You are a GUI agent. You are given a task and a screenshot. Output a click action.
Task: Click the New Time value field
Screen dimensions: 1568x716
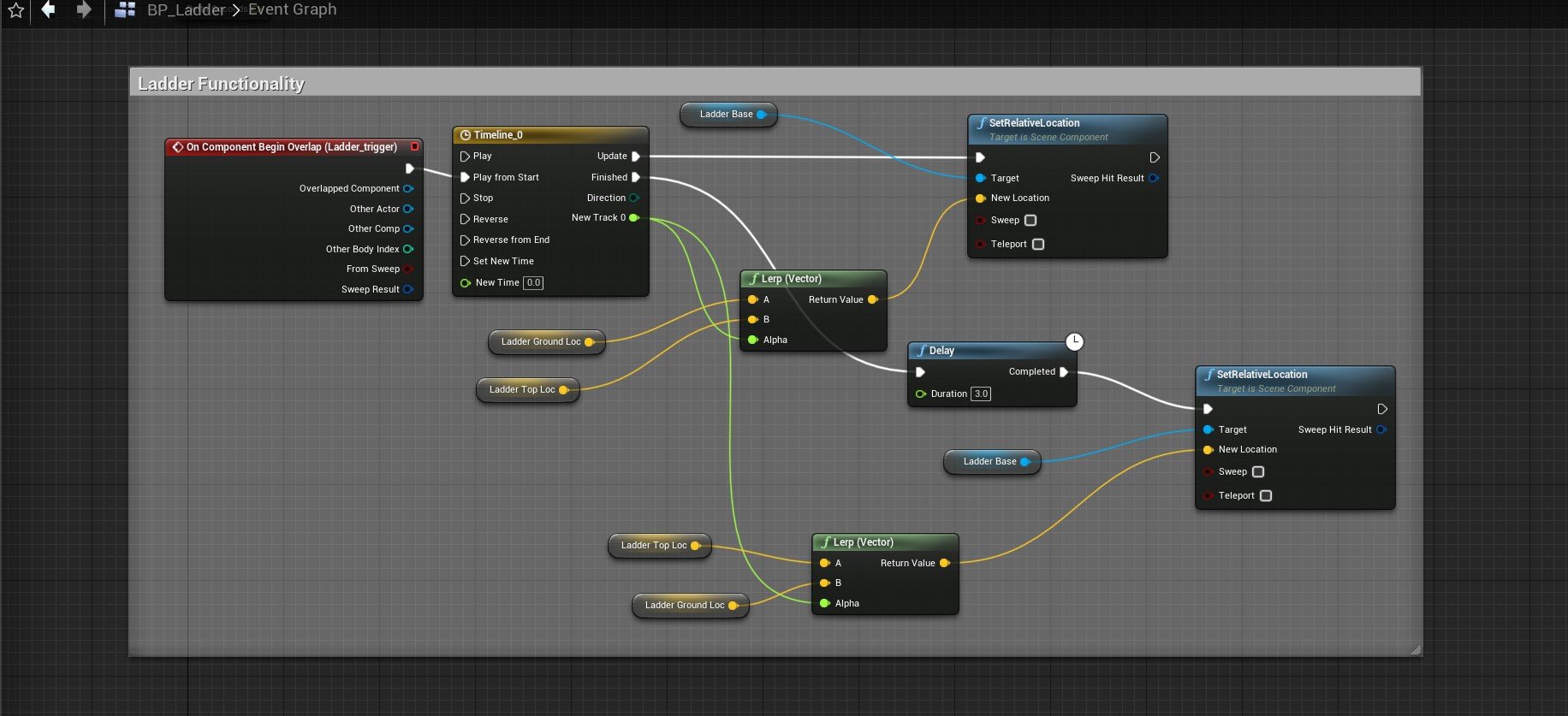533,282
